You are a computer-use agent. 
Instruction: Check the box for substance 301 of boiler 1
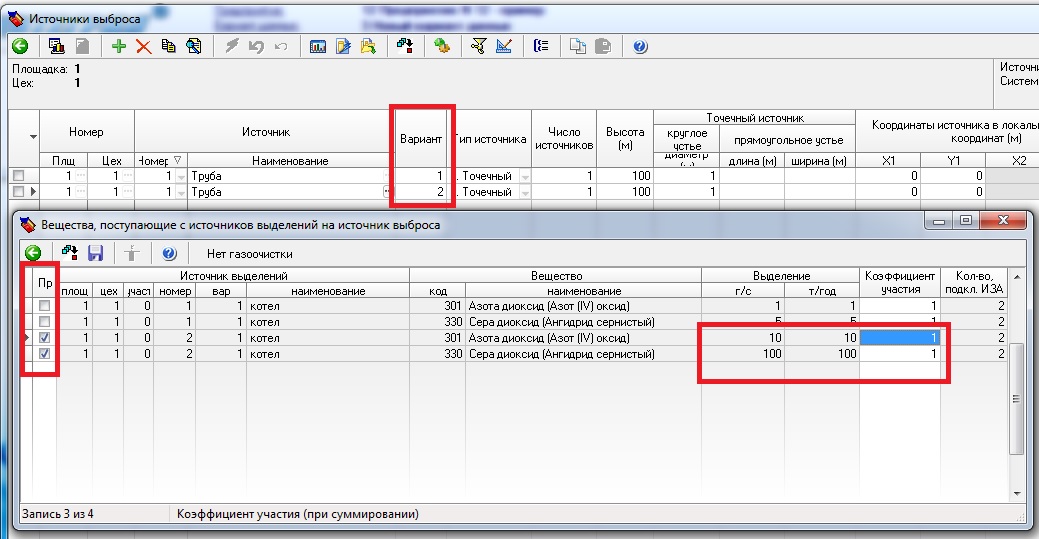[x=44, y=307]
